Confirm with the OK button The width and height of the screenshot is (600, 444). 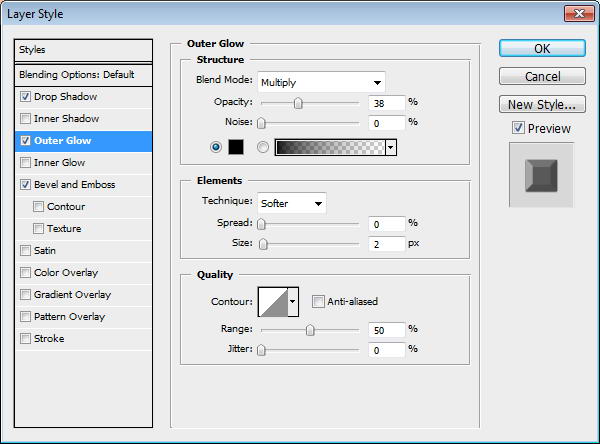point(542,49)
